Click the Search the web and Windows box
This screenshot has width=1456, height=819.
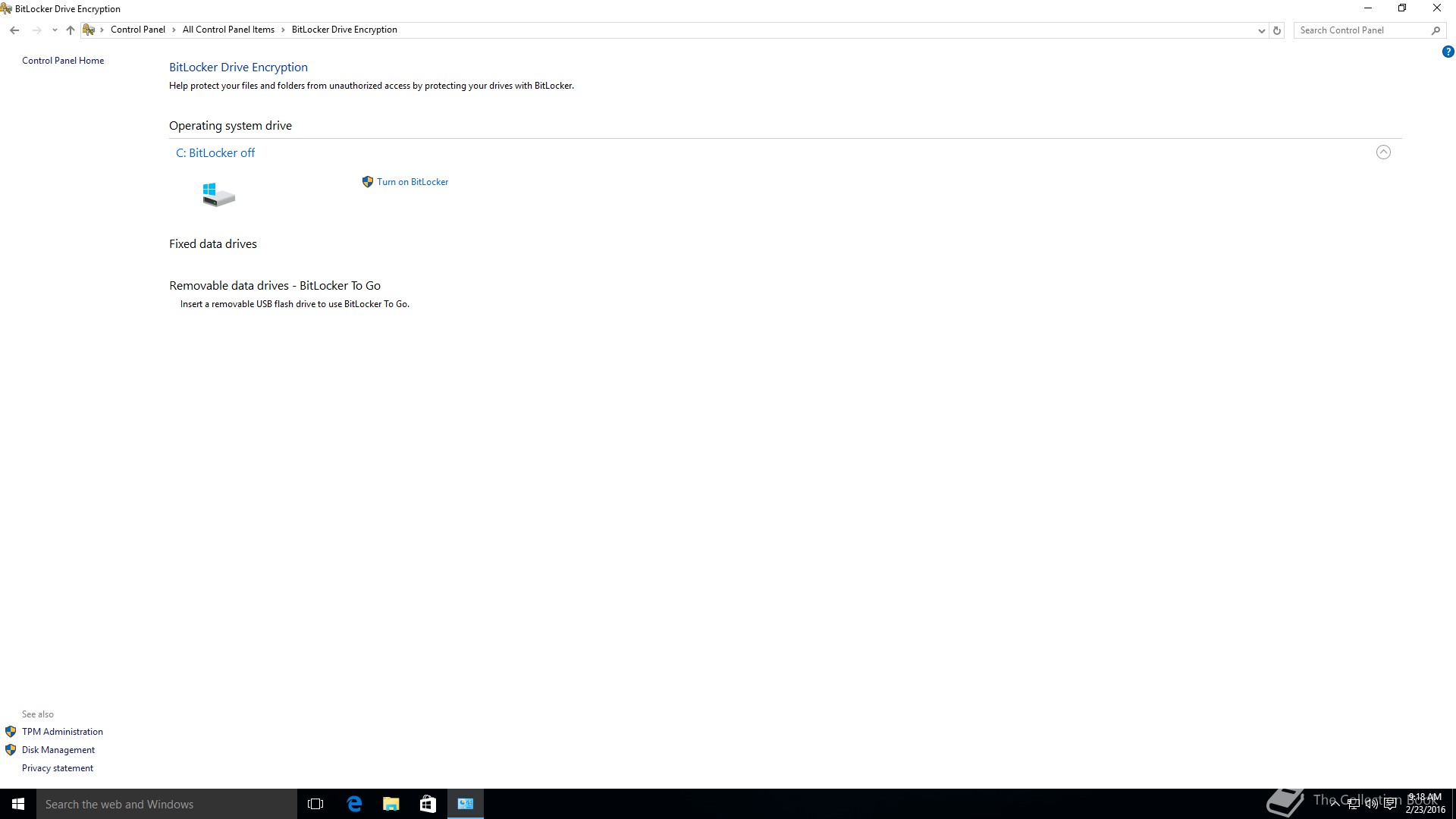click(x=167, y=804)
